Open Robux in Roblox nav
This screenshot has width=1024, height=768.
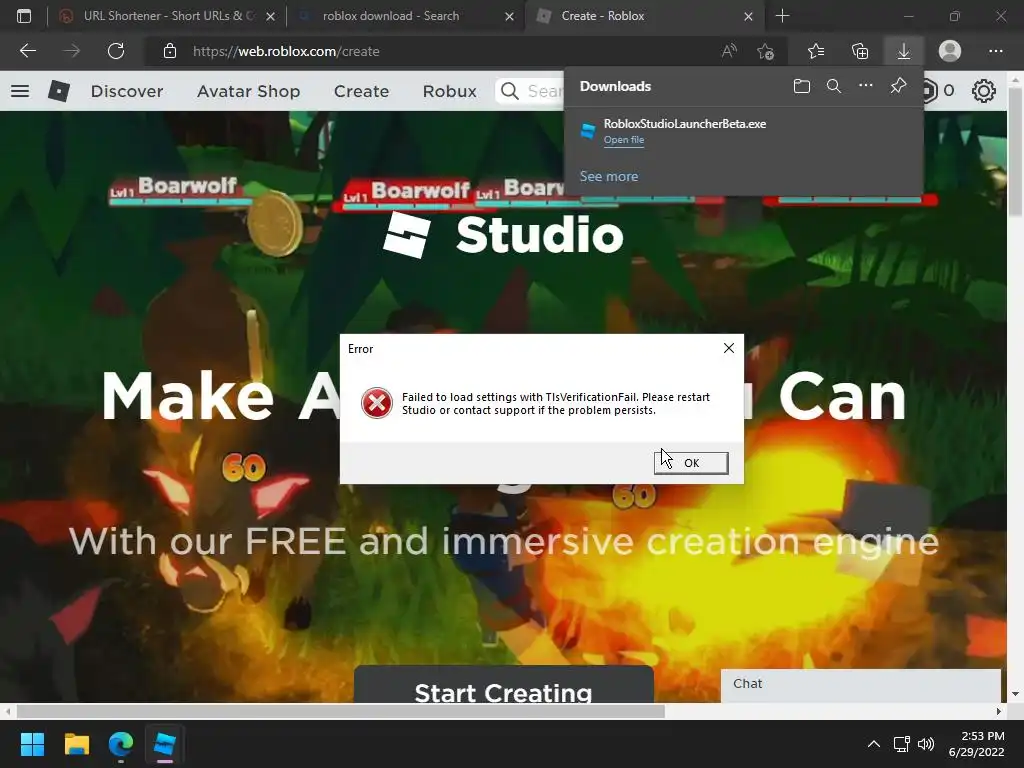[449, 91]
